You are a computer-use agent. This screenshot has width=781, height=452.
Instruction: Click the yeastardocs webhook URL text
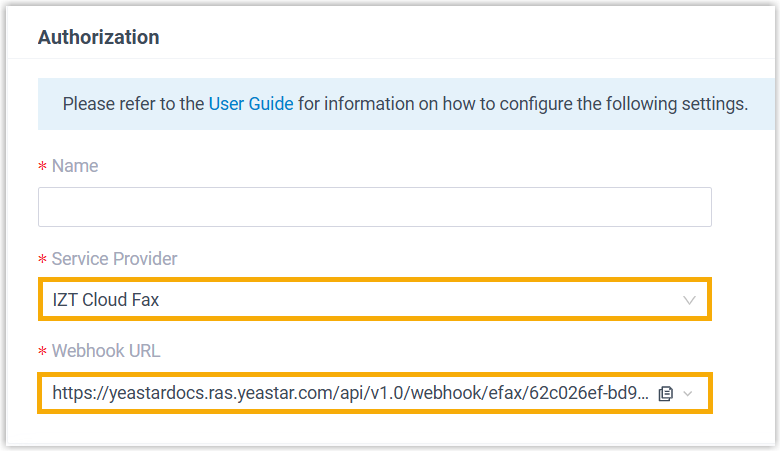pos(300,394)
